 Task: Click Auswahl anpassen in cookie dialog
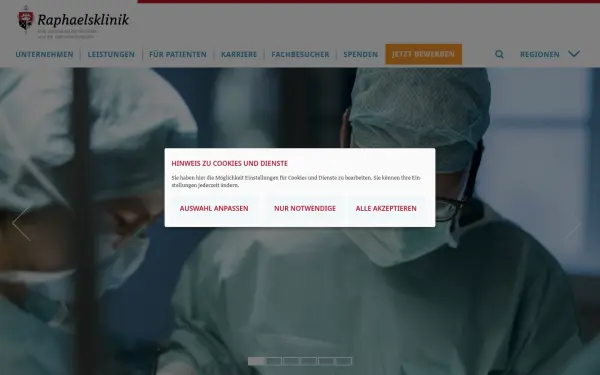pyautogui.click(x=214, y=209)
